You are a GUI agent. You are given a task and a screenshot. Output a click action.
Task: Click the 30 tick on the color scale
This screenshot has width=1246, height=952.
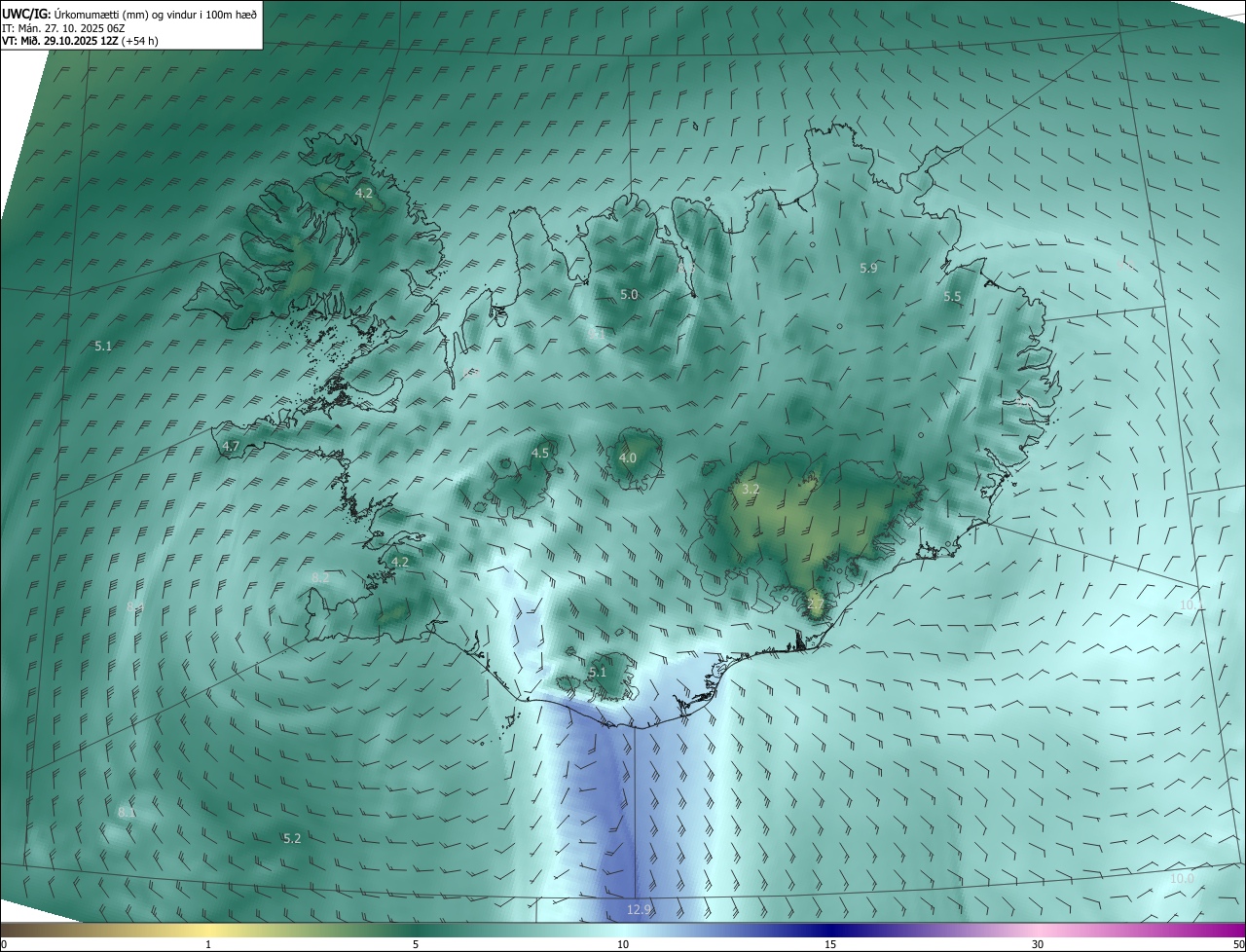click(x=1038, y=944)
